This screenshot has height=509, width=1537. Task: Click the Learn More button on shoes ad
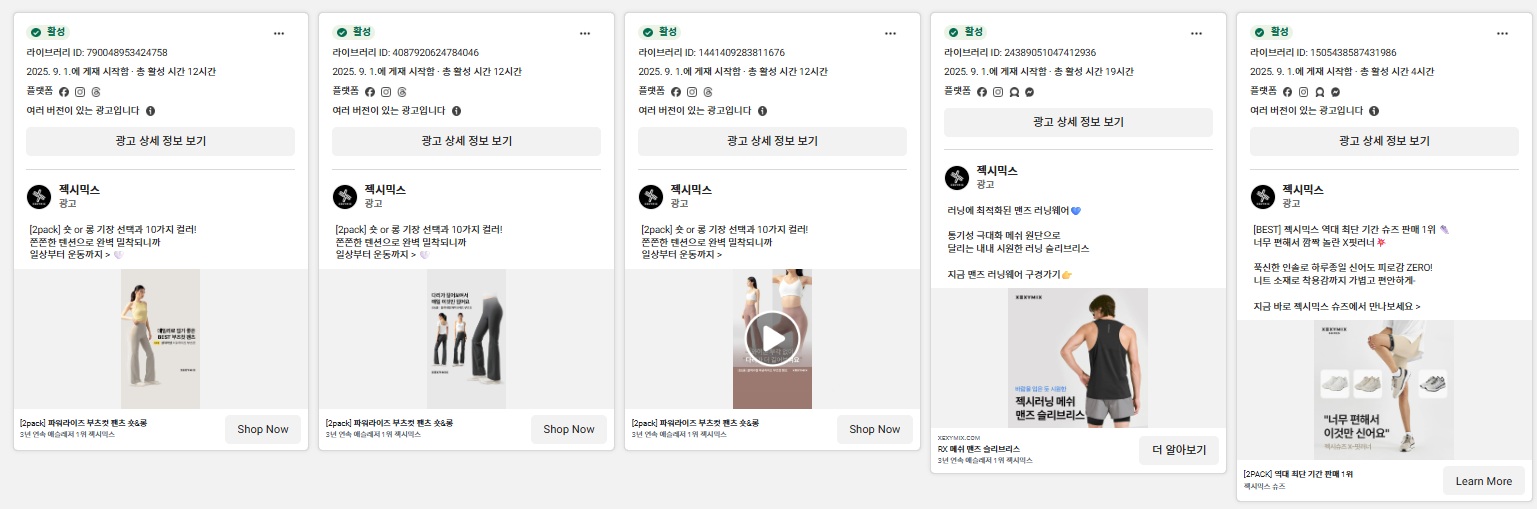(x=1483, y=481)
